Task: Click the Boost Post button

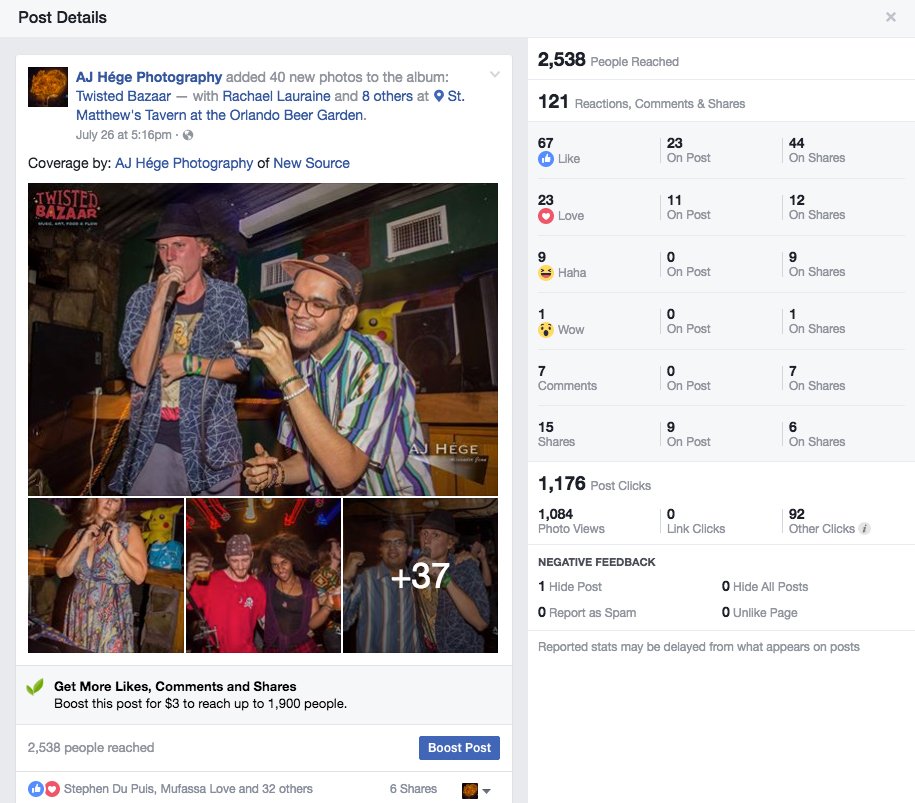Action: [x=459, y=748]
